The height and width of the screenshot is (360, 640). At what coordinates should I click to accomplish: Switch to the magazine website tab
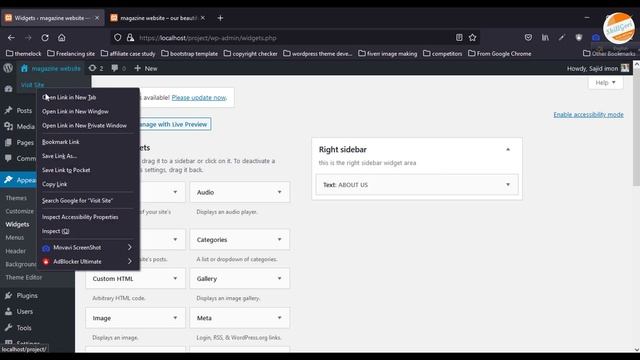158,18
